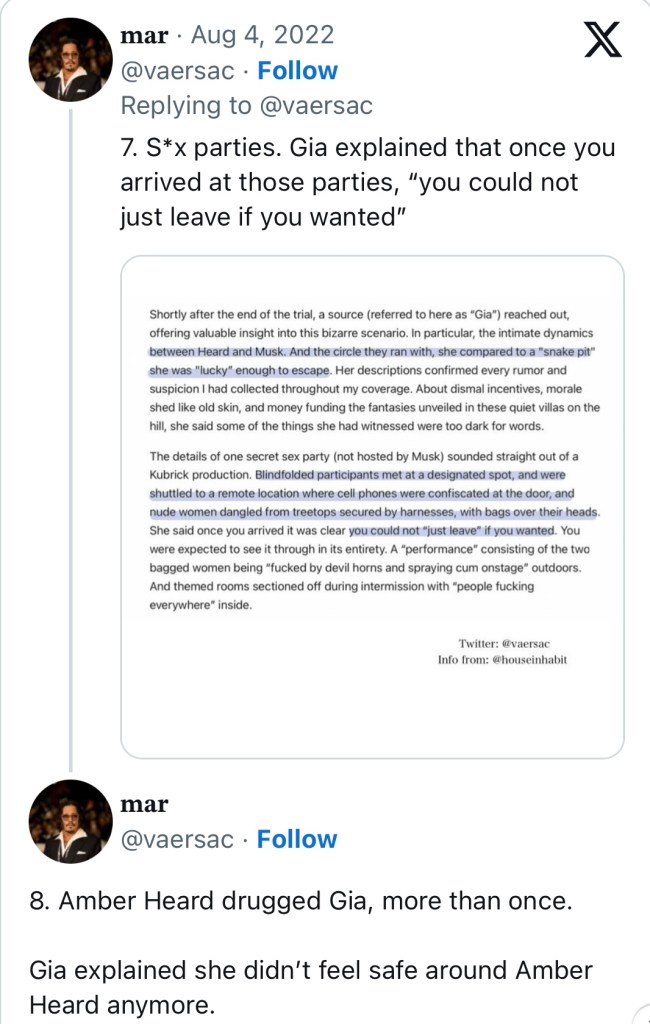Click the "Twitter: @vaersac" credit in the image
The width and height of the screenshot is (650, 1024).
[512, 643]
